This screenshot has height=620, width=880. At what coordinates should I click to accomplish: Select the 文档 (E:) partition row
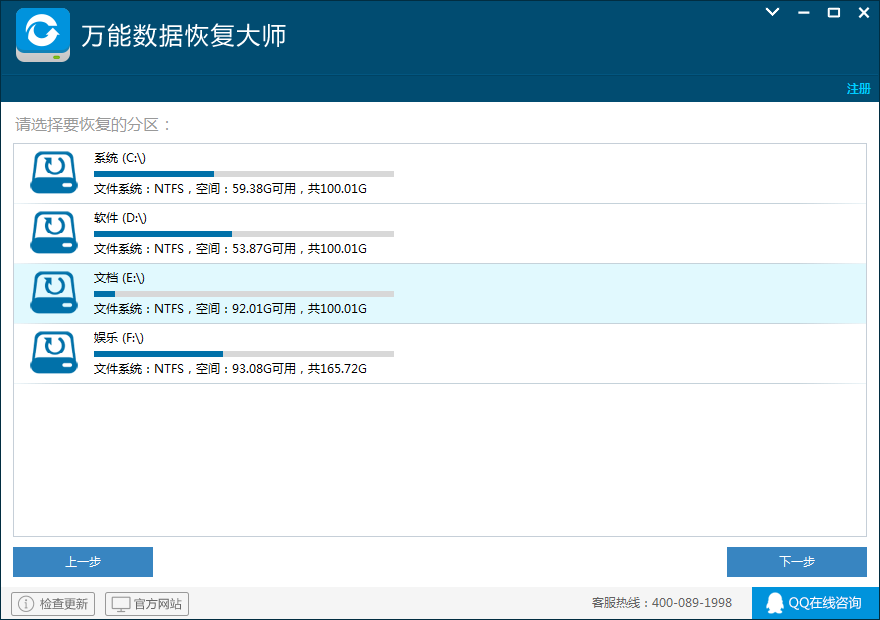pyautogui.click(x=440, y=292)
